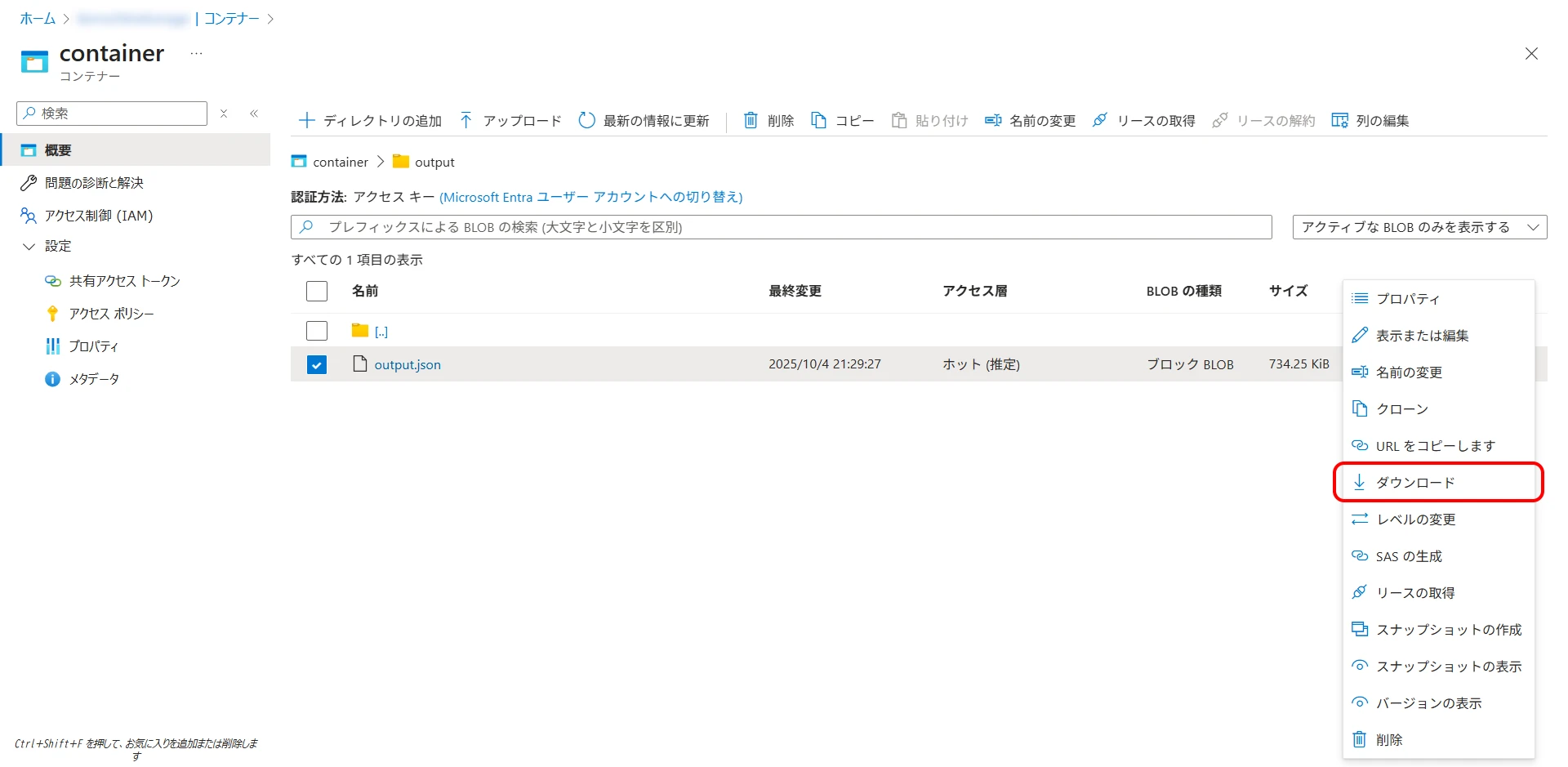The image size is (1568, 767).
Task: Click the refresh (最新の情報に更新) icon
Action: click(586, 121)
